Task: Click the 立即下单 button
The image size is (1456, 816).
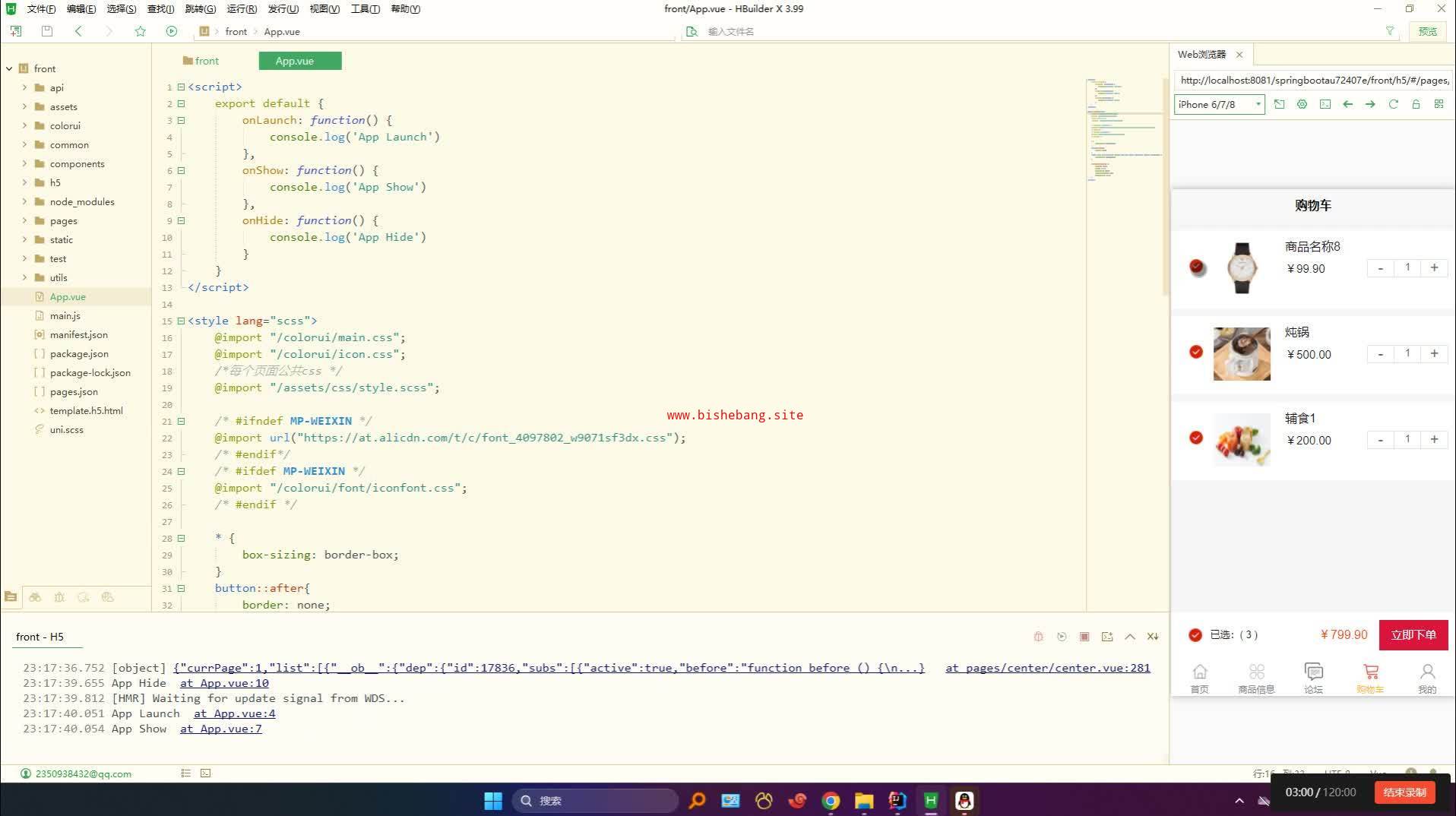Action: pyautogui.click(x=1413, y=635)
